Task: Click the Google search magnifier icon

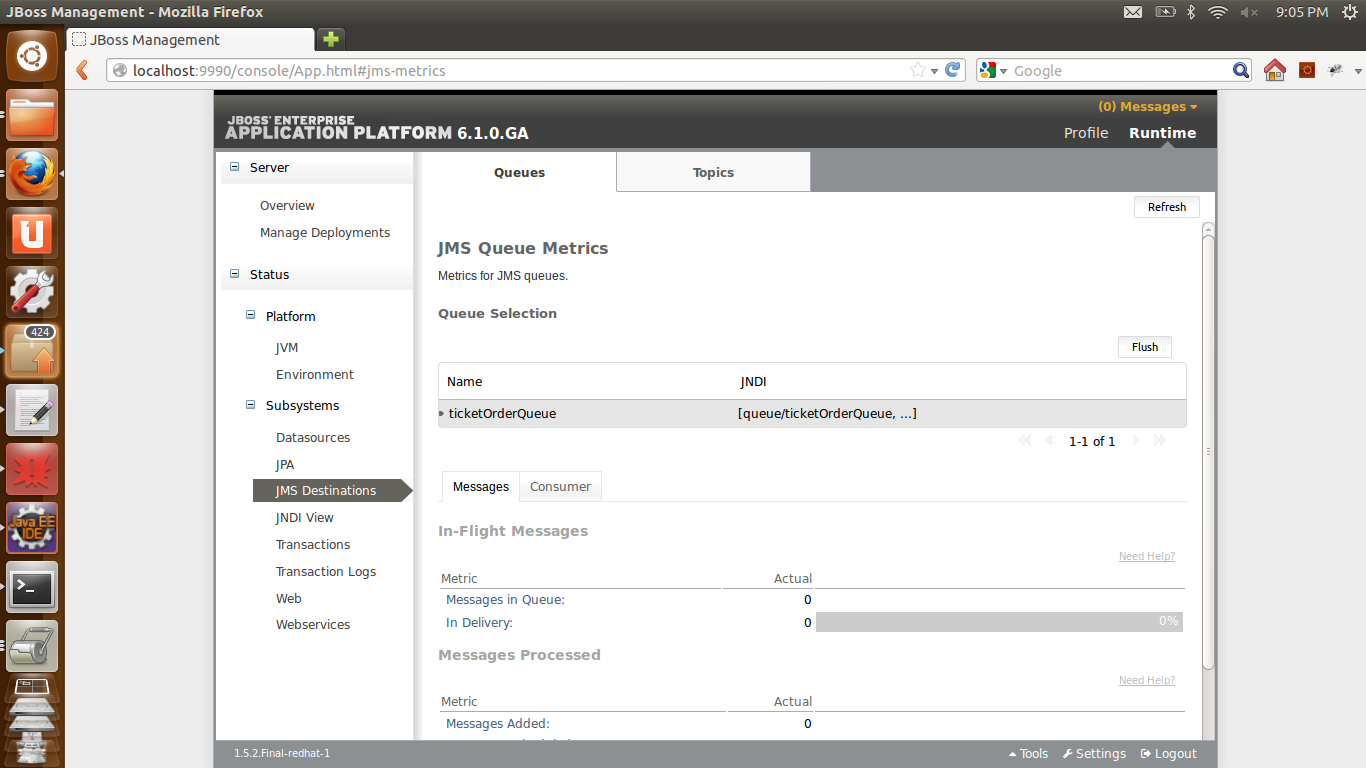Action: click(1240, 70)
